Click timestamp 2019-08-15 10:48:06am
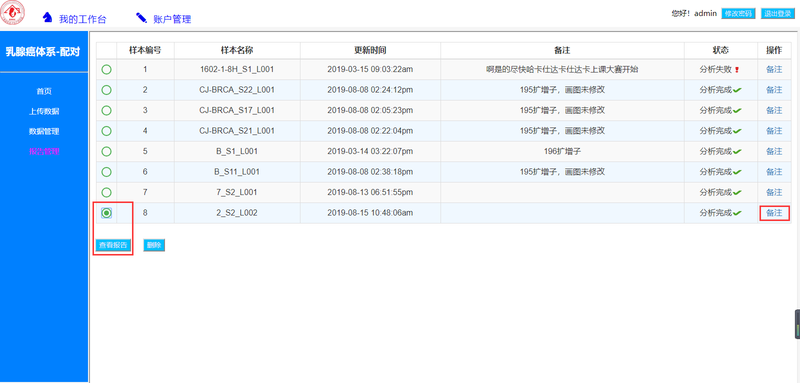The height and width of the screenshot is (383, 800). (370, 213)
